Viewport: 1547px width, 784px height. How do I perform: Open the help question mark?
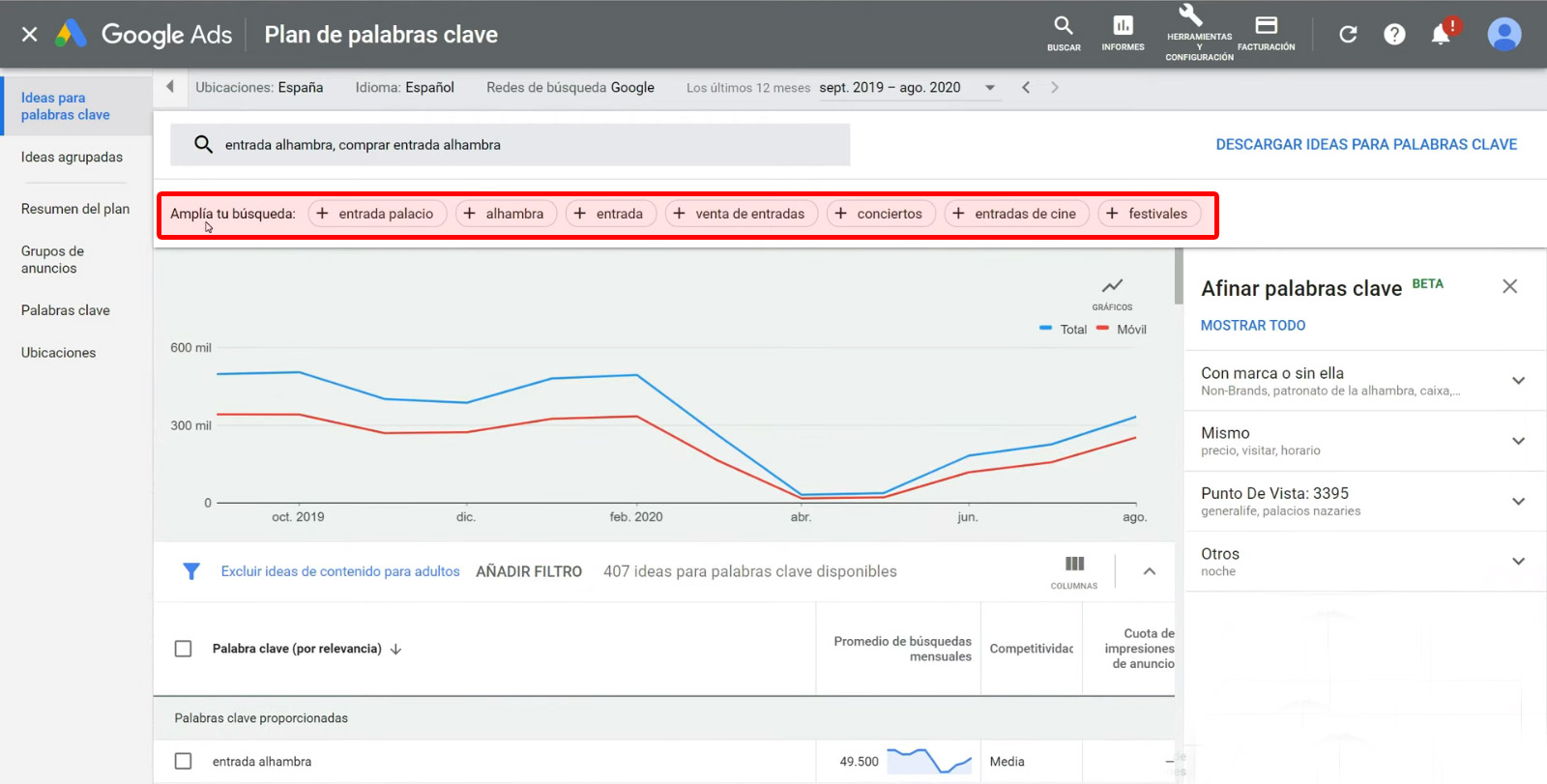[x=1394, y=35]
